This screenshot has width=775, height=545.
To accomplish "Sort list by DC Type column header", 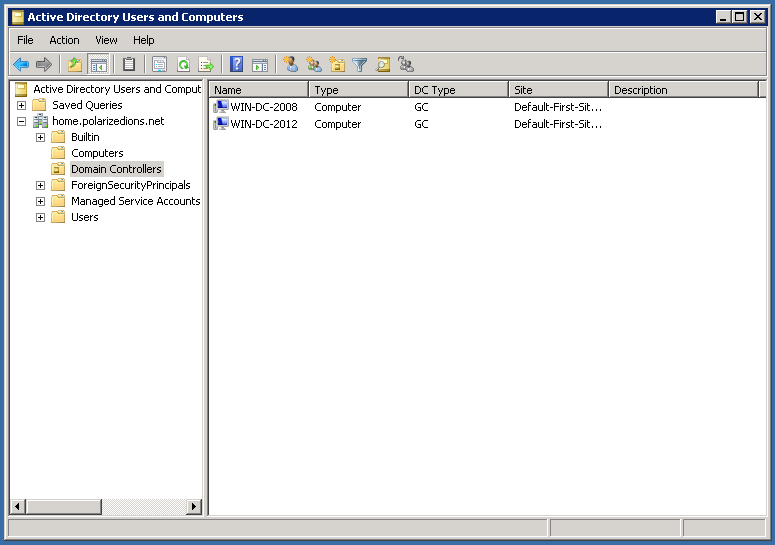I will click(x=457, y=90).
